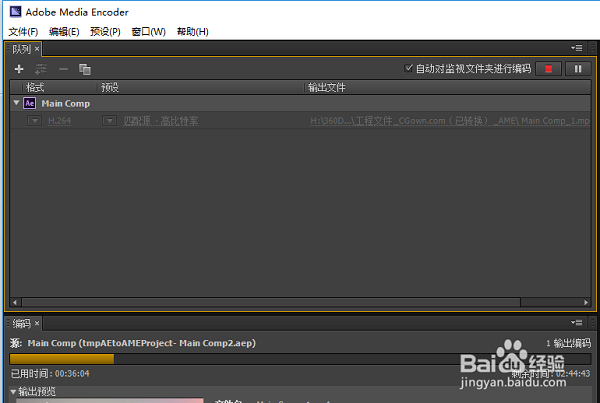Click the 匹配源 - 高比特率 preset link
600x403 pixels.
[161, 121]
